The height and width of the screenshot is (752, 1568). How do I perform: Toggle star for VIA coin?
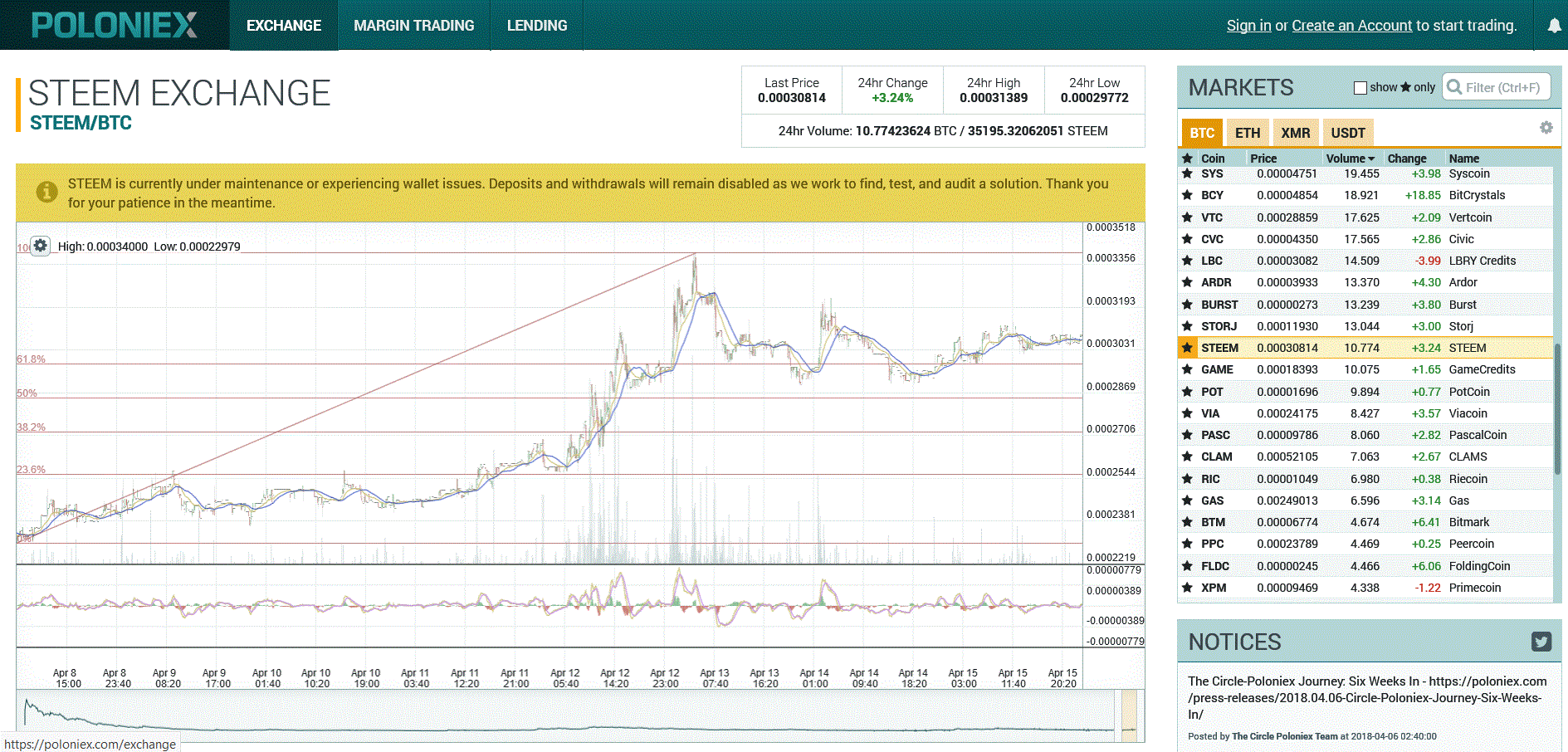pos(1187,413)
